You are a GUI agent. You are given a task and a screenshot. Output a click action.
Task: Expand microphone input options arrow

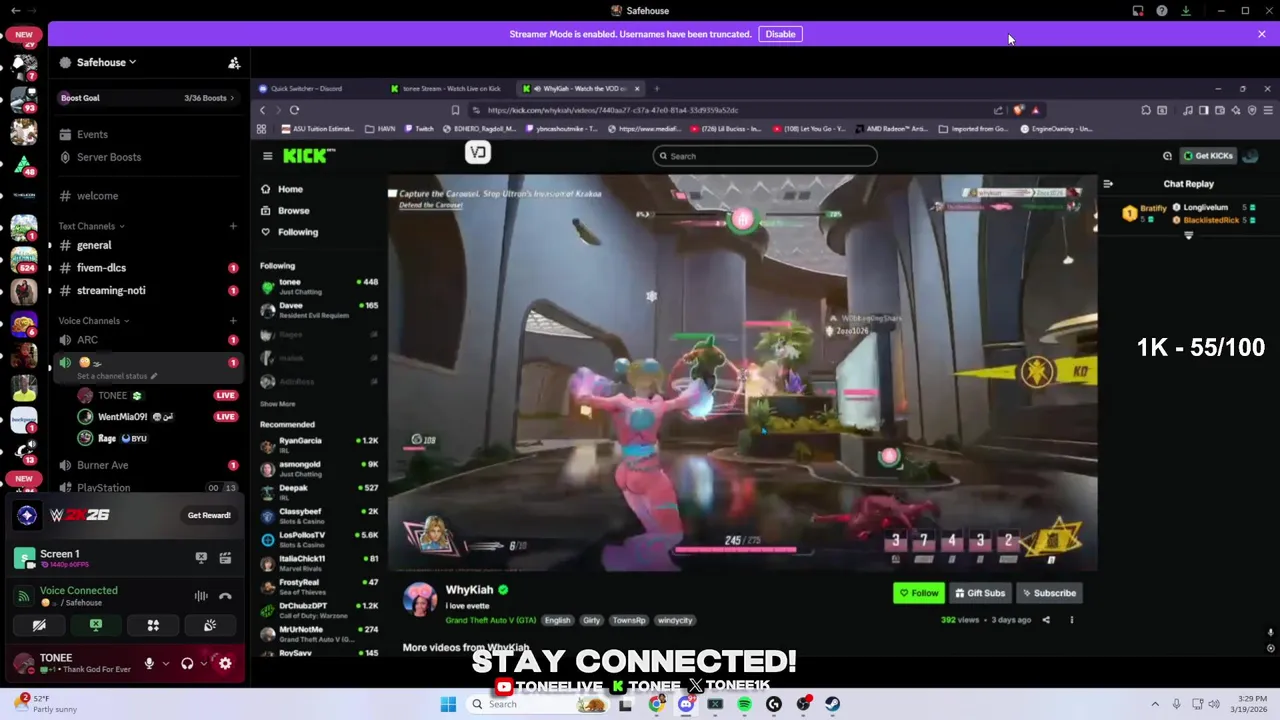point(165,664)
